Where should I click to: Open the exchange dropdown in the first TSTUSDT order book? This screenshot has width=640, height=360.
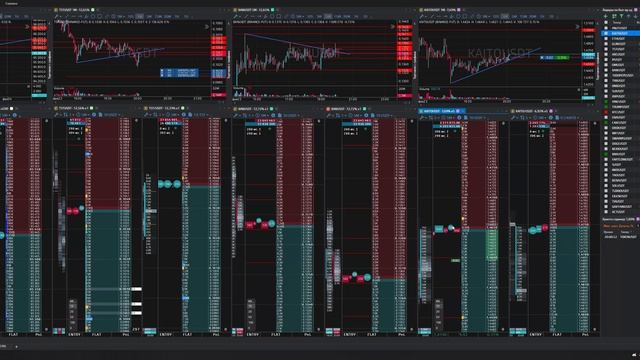(112, 115)
